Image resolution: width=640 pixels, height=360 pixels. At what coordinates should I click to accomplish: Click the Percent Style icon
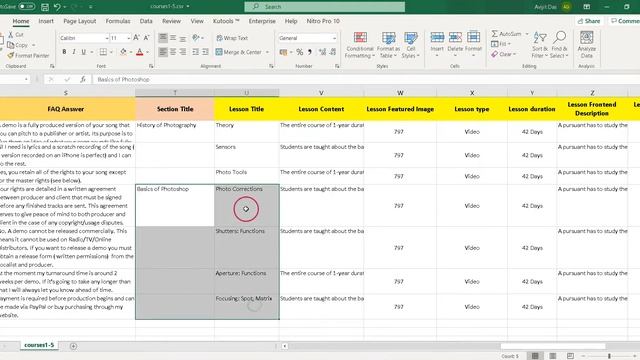click(300, 52)
